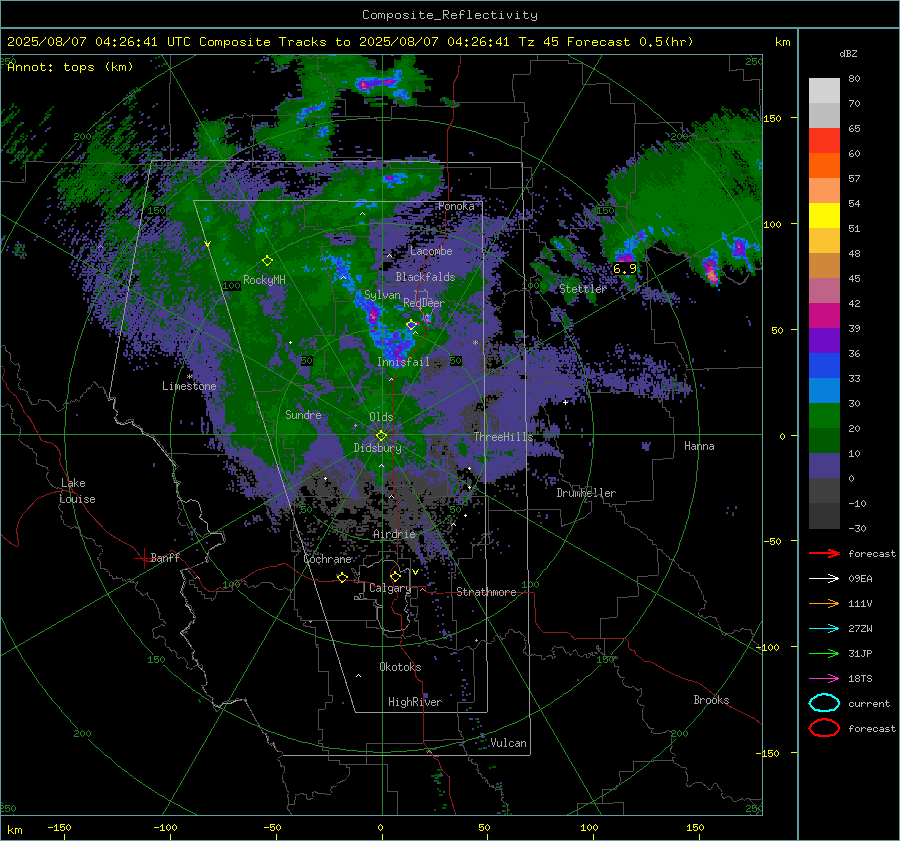Click the red forecast arrow in legend
Viewport: 900px width, 841px height.
click(x=824, y=553)
